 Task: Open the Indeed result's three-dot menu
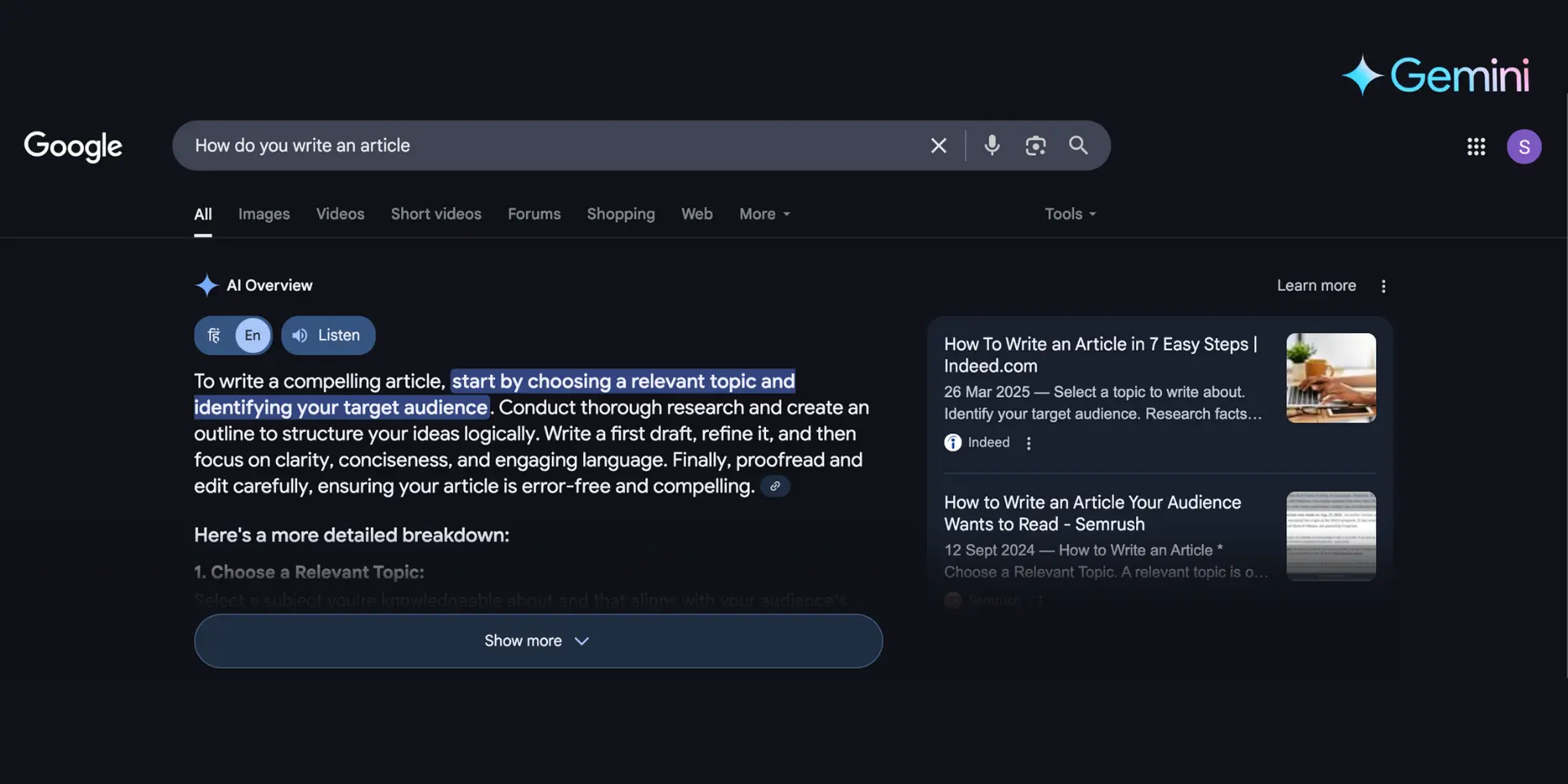(x=1029, y=443)
